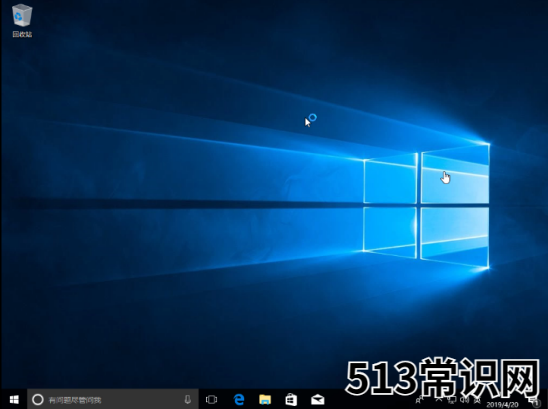Activate the Cortana microphone

(x=188, y=399)
